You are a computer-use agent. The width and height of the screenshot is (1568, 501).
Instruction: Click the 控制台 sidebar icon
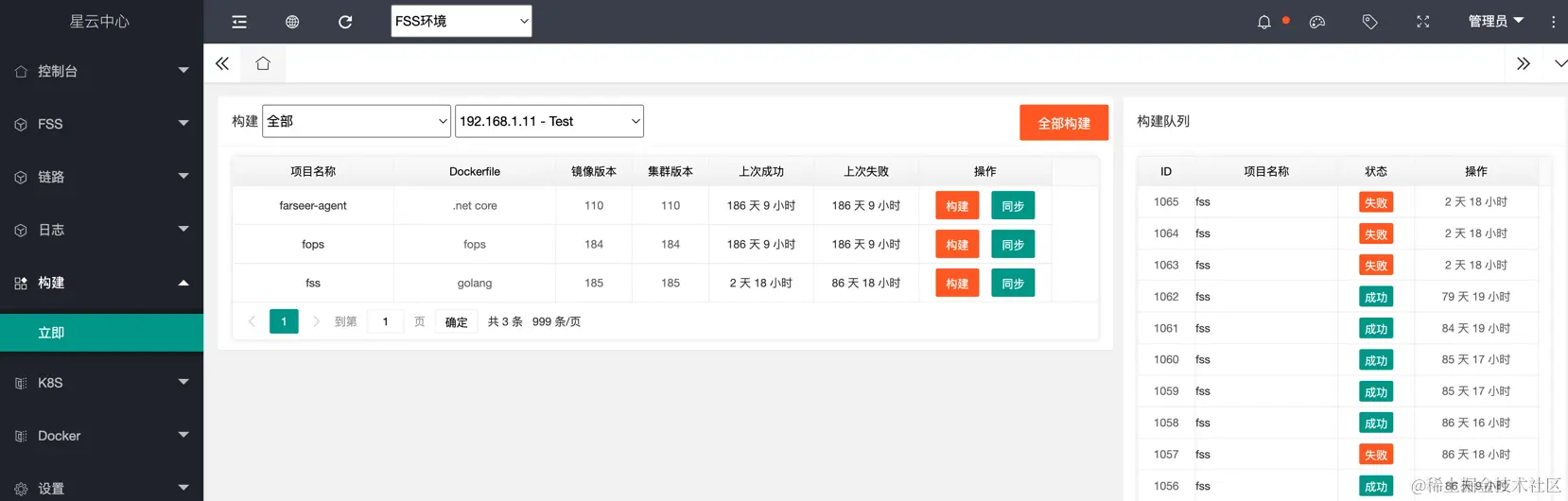pos(21,71)
